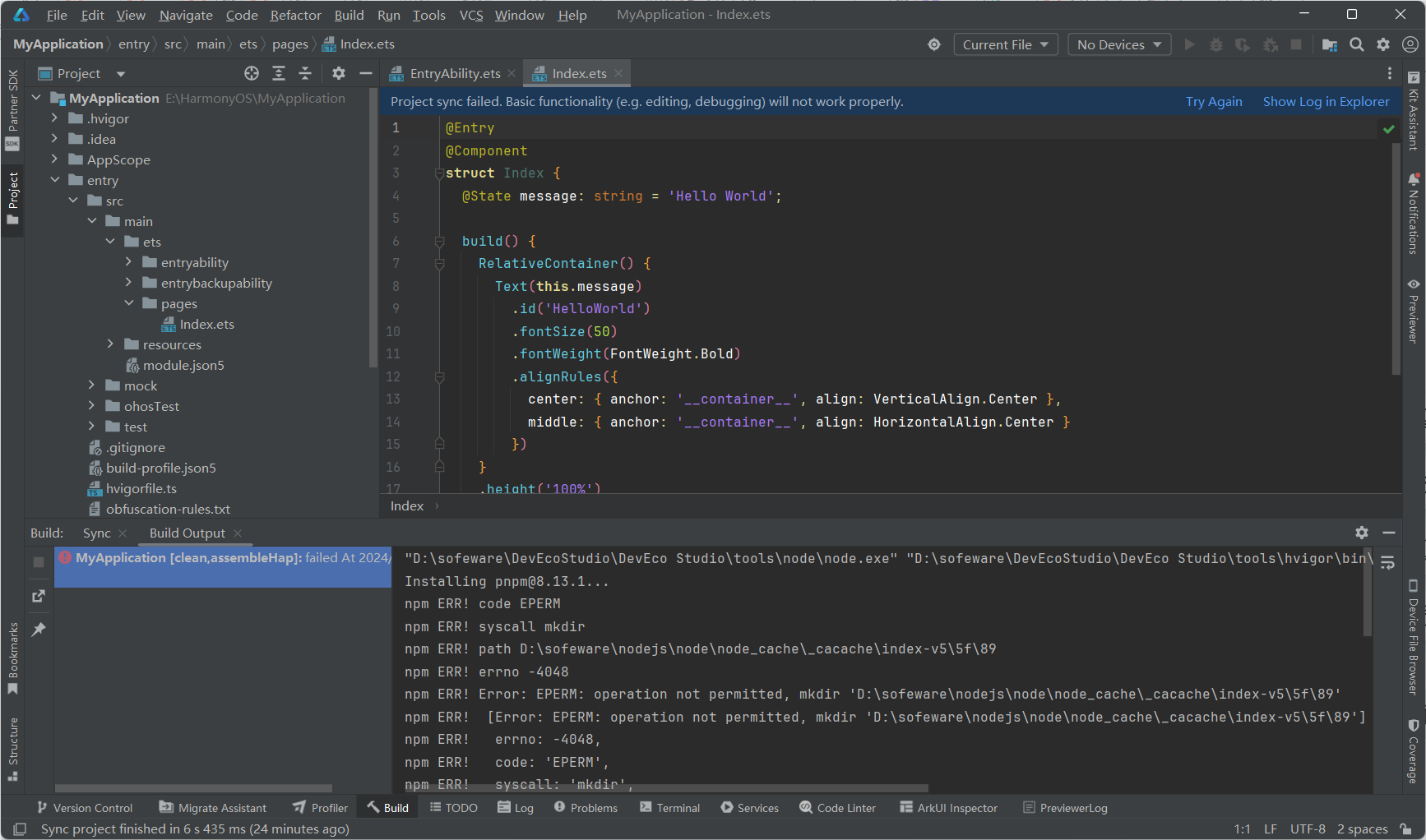Click the user account icon
The height and width of the screenshot is (840, 1426).
tap(1410, 44)
